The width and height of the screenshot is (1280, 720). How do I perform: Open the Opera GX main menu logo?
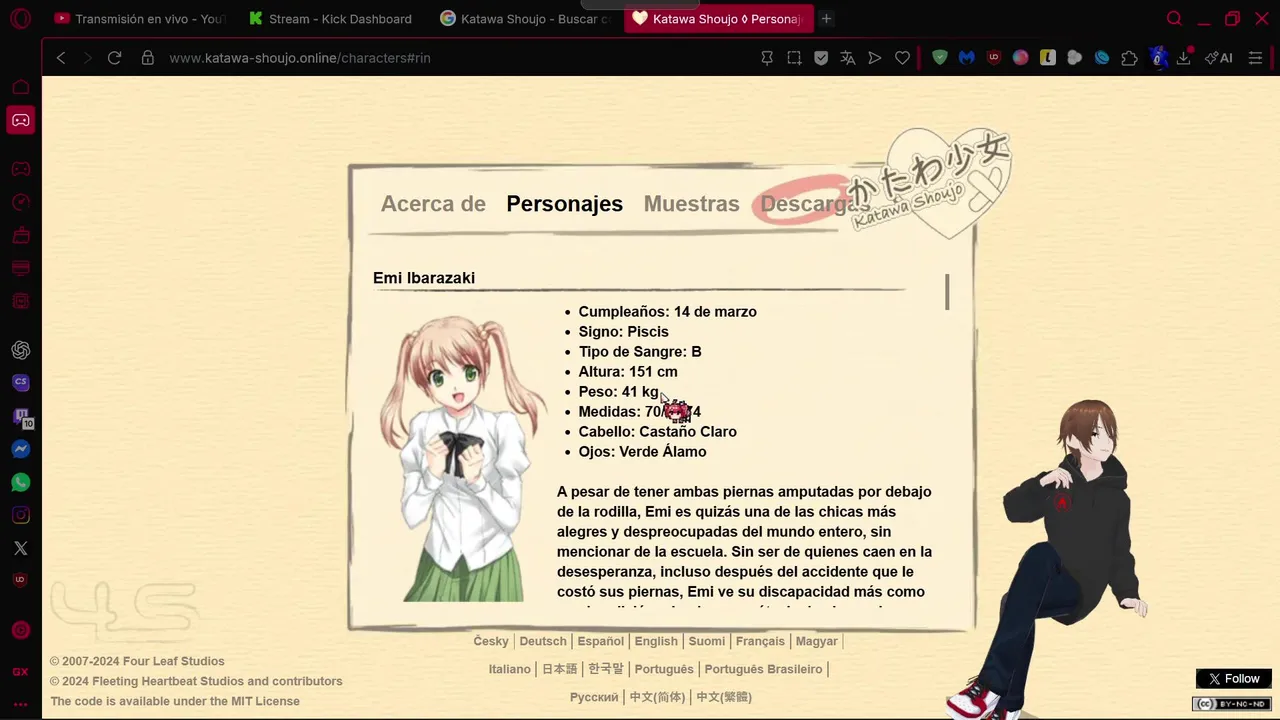20,18
